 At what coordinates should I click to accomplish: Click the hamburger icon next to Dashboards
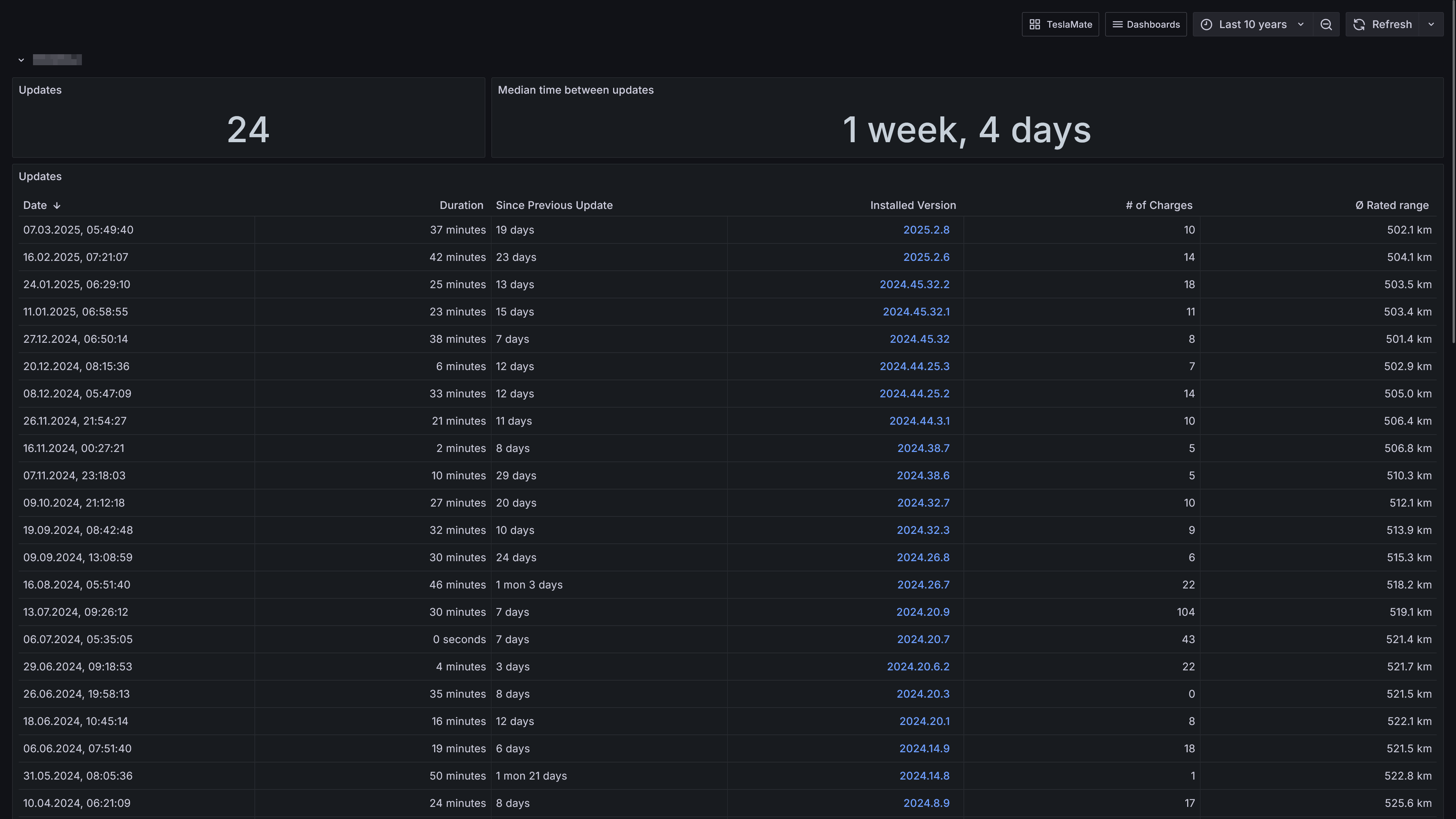coord(1117,24)
